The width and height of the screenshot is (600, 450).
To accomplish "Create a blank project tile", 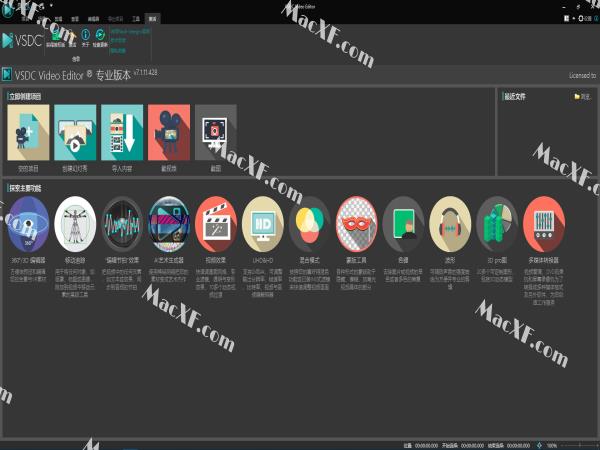I will pos(28,132).
